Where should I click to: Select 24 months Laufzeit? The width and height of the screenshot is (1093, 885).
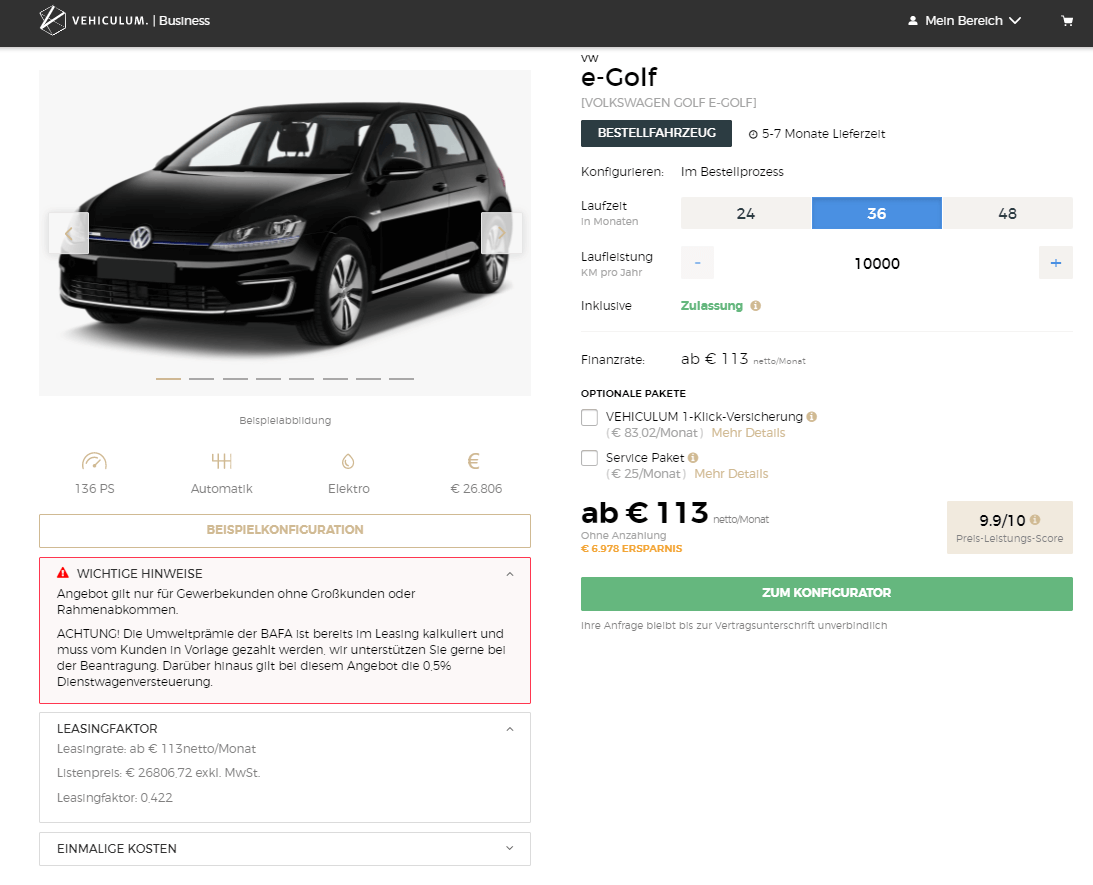tap(746, 213)
